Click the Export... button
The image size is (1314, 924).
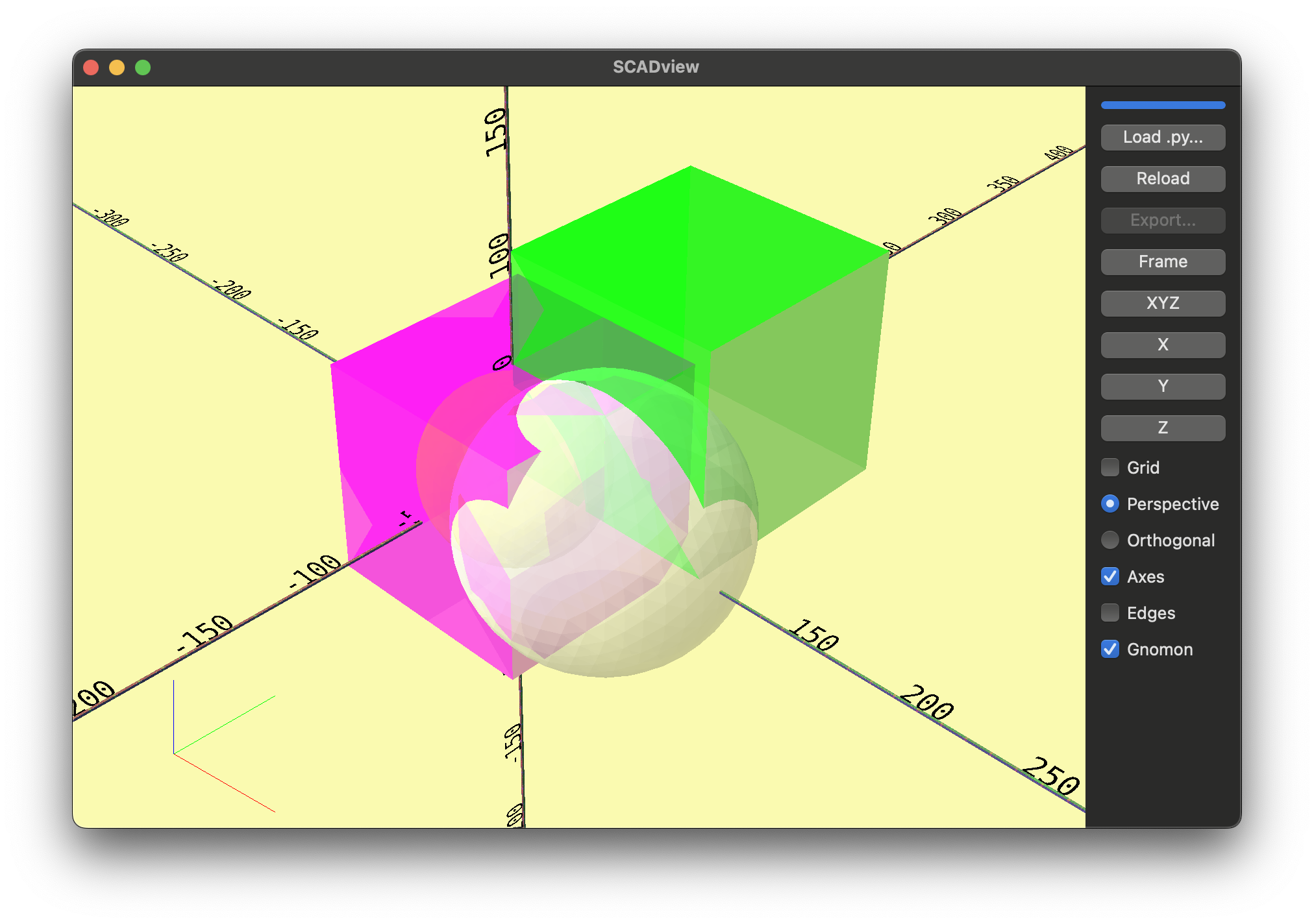coord(1162,220)
